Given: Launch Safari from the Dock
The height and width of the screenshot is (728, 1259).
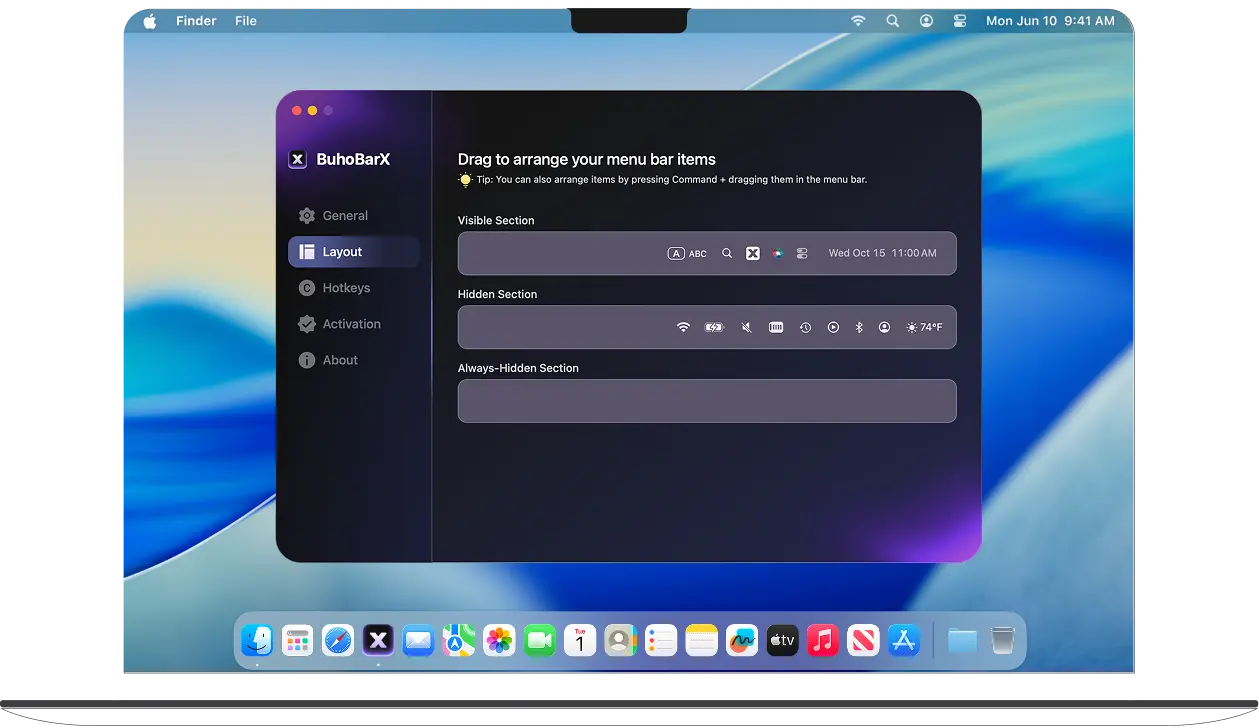Looking at the screenshot, I should coord(338,640).
